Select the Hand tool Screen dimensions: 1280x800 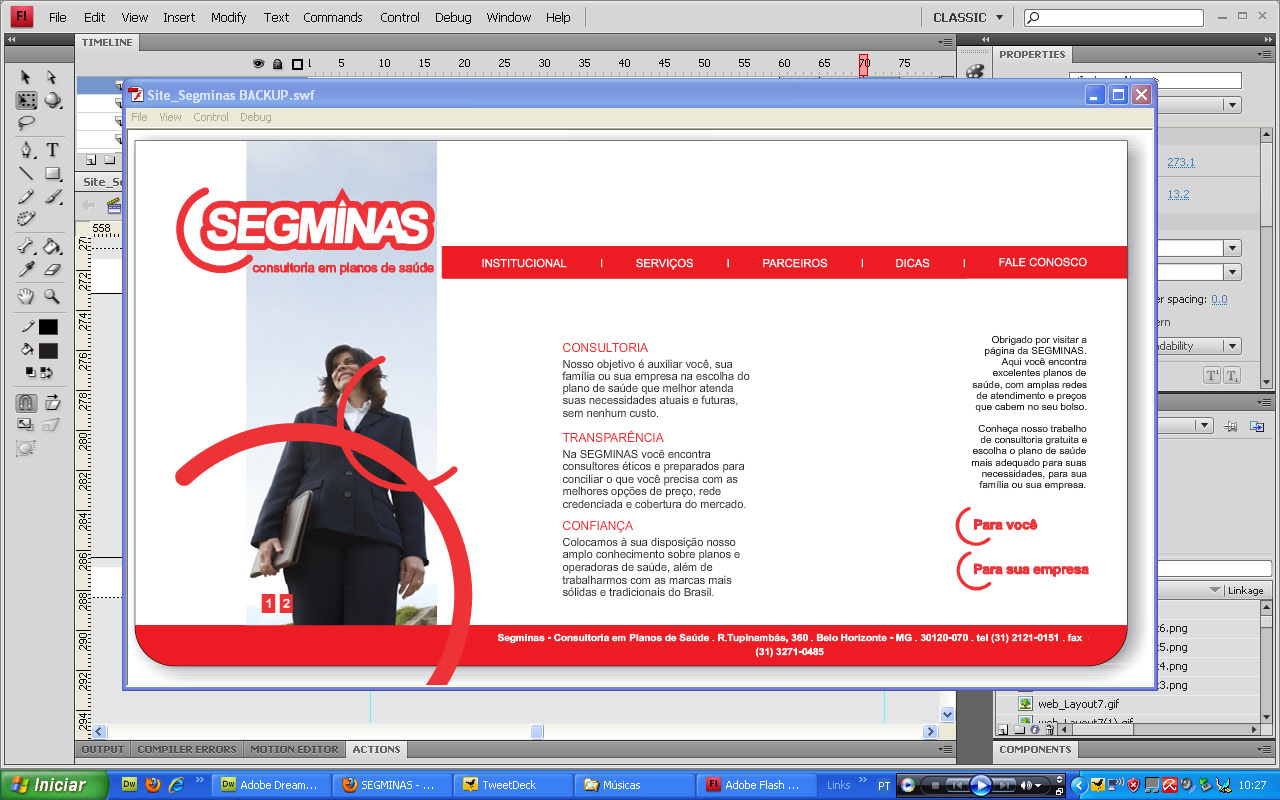click(26, 296)
